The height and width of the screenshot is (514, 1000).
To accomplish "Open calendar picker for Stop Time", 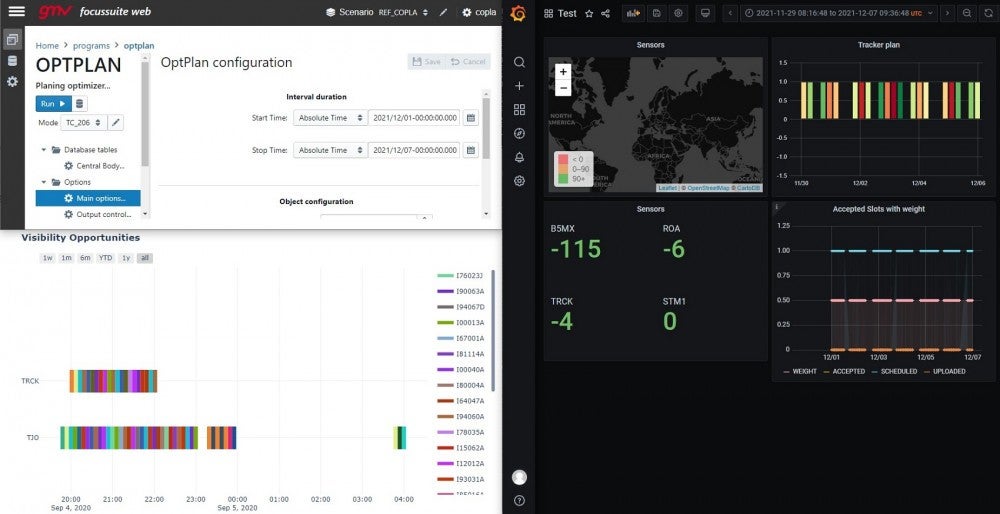I will pyautogui.click(x=471, y=151).
